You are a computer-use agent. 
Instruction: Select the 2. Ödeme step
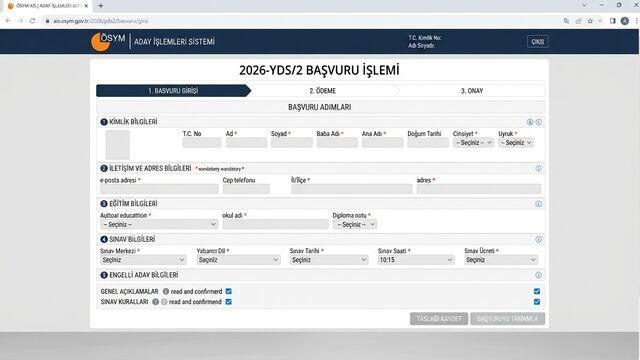pos(322,91)
